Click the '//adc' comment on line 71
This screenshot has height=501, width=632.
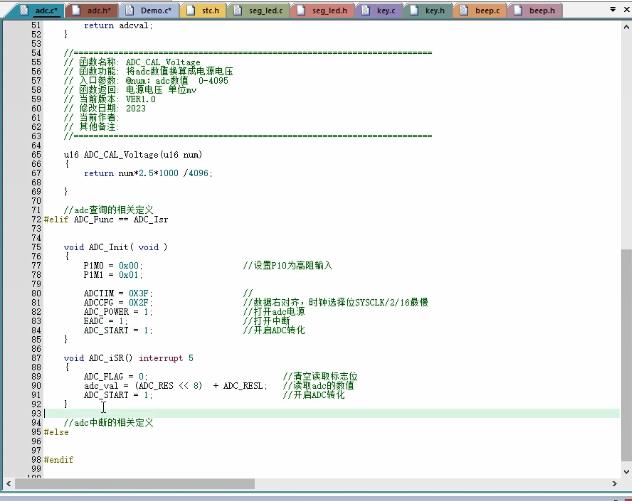tap(108, 210)
